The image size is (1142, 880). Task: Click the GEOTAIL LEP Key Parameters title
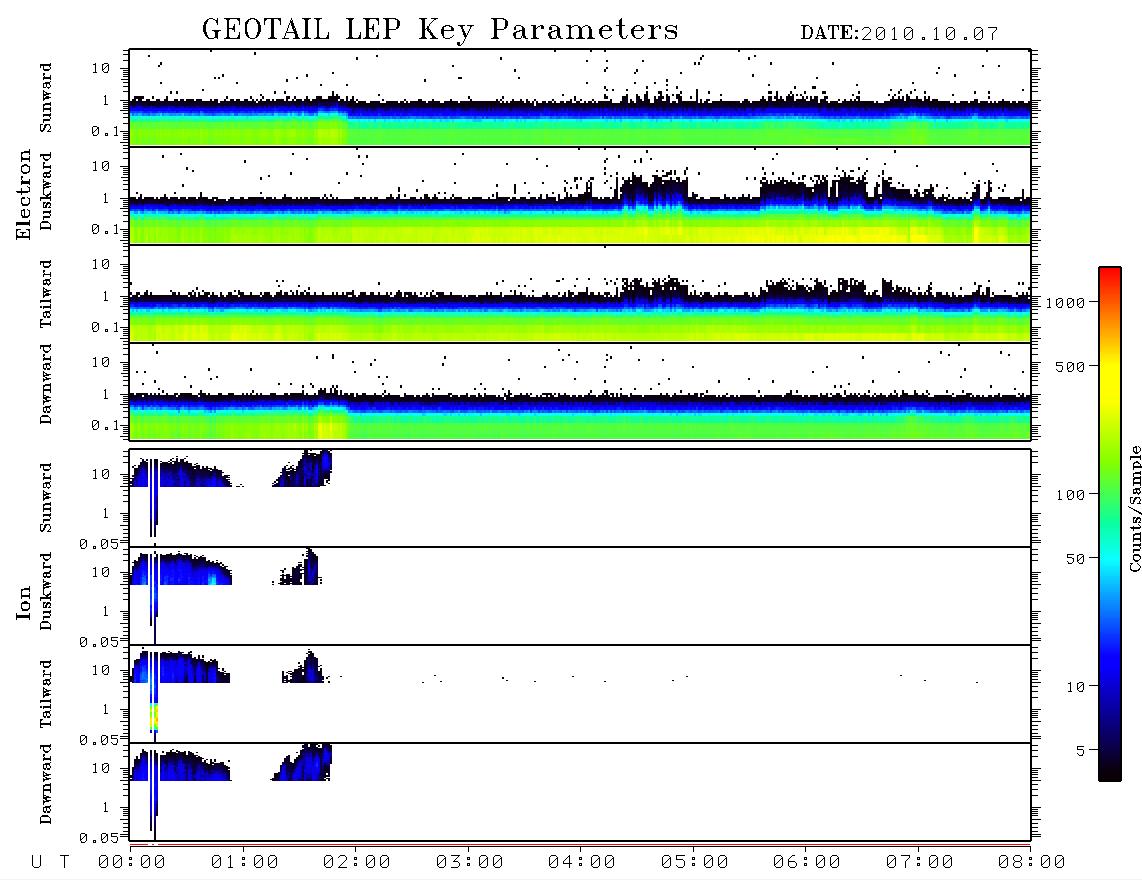coord(440,30)
